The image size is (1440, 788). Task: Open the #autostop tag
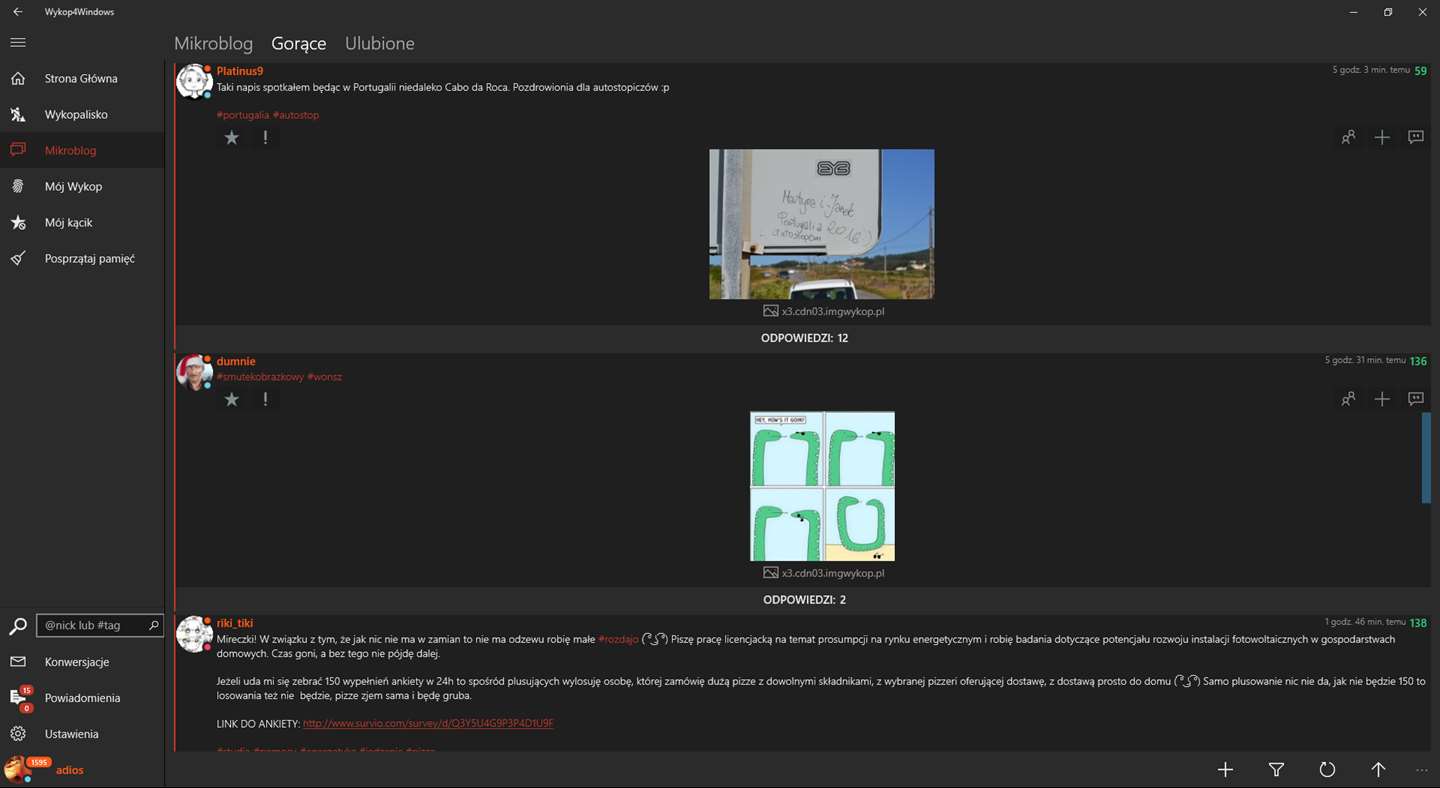pos(296,115)
